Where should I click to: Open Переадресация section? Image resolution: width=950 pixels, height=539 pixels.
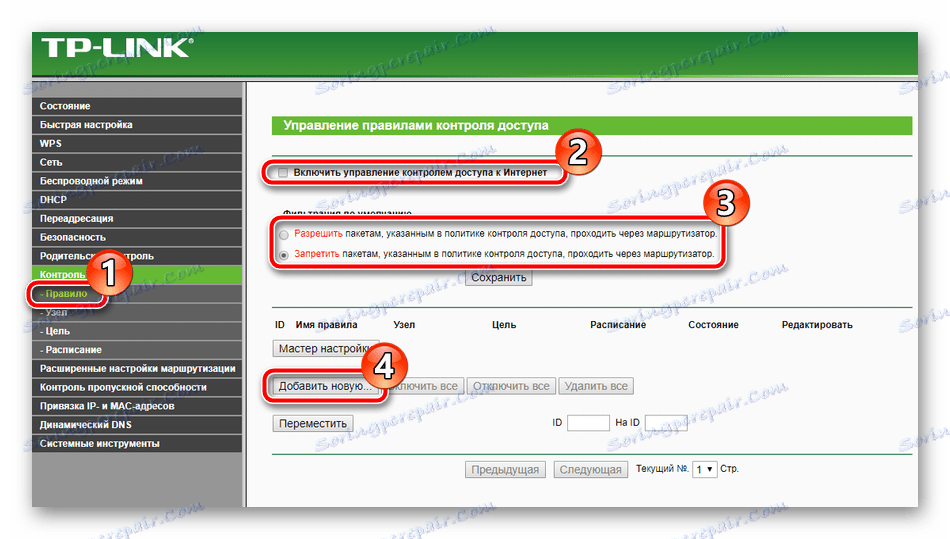click(137, 219)
